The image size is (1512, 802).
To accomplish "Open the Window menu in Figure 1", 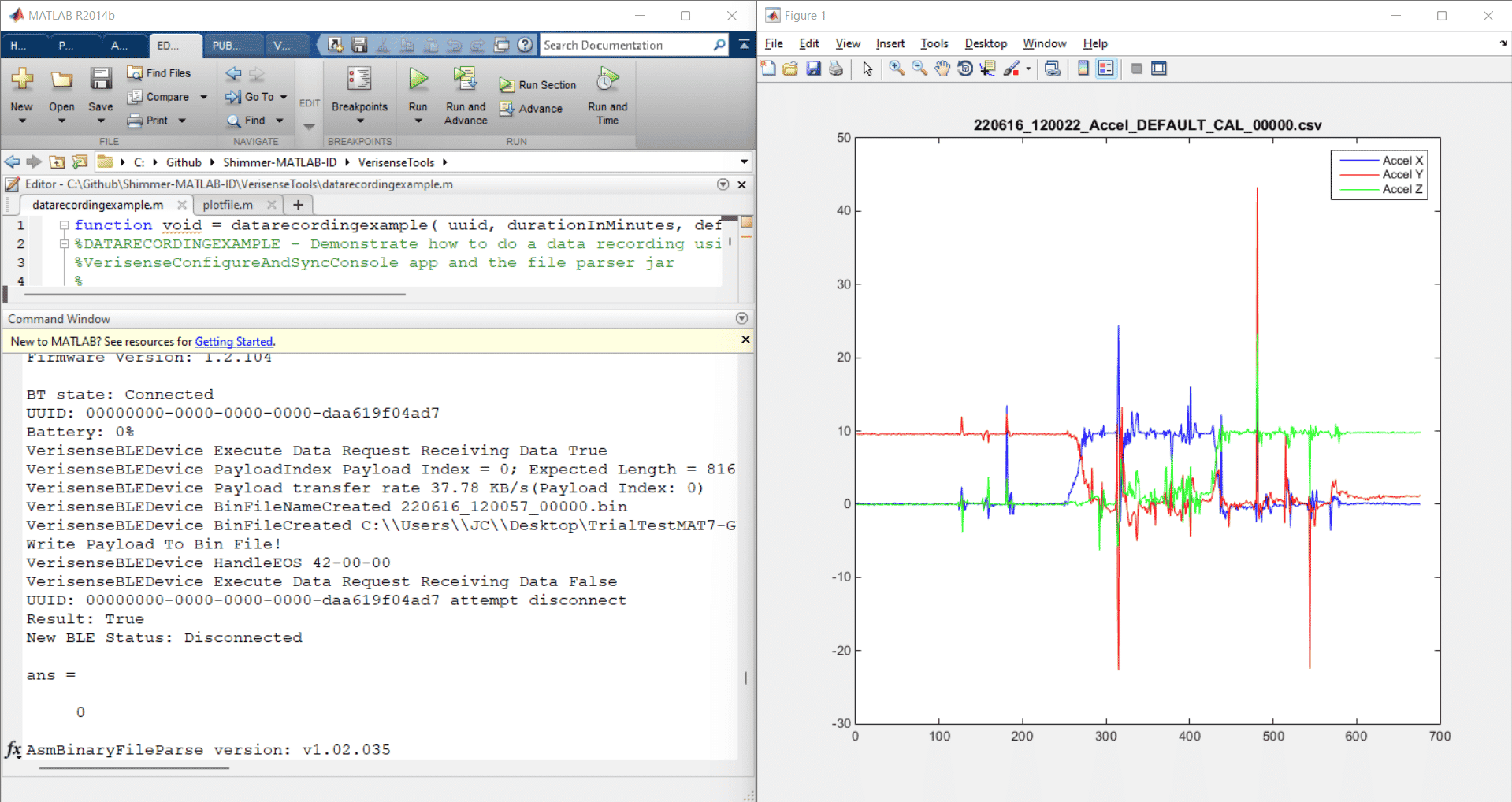I will pyautogui.click(x=1045, y=43).
